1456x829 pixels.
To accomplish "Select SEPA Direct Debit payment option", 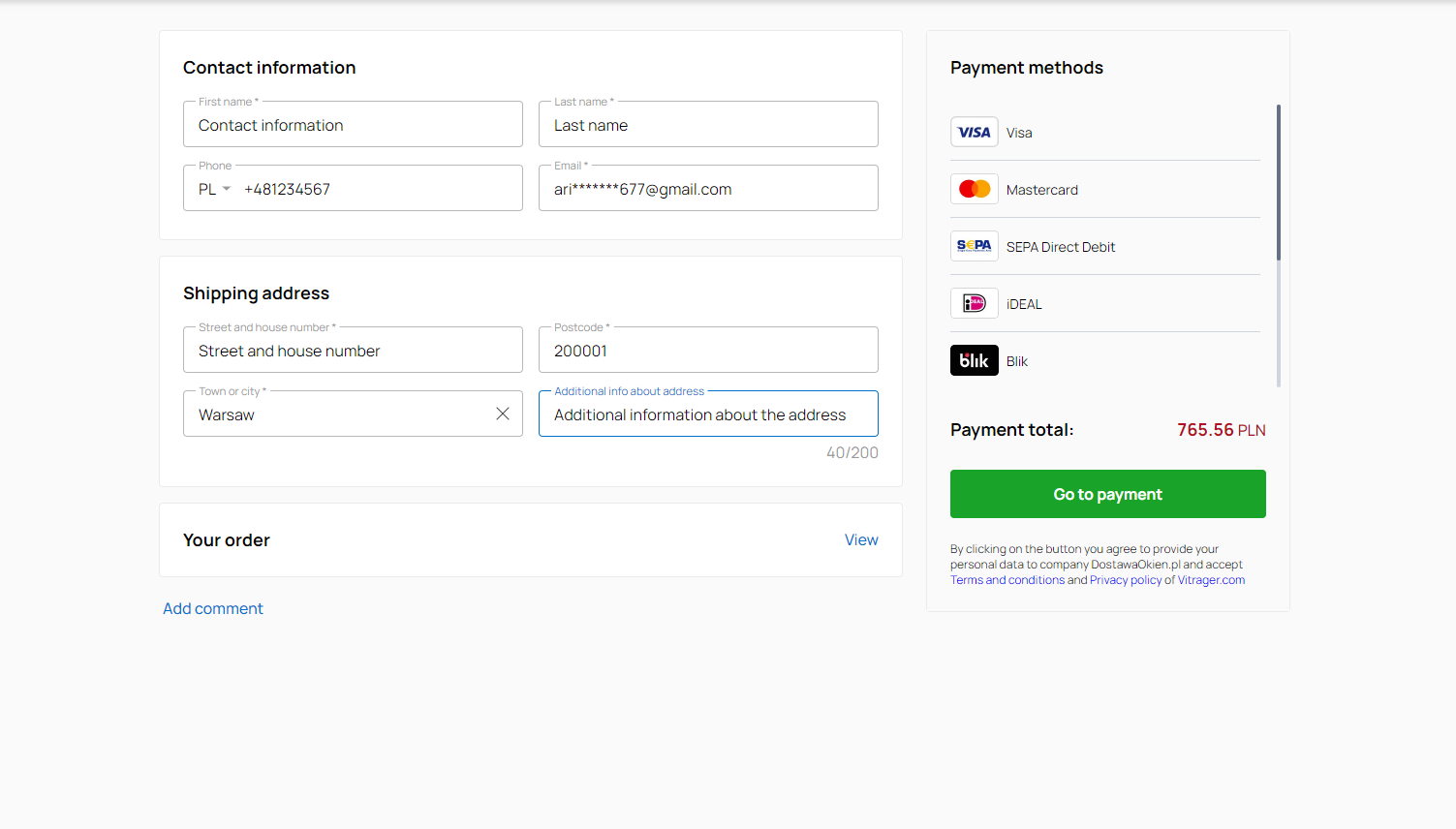I will click(x=1060, y=247).
